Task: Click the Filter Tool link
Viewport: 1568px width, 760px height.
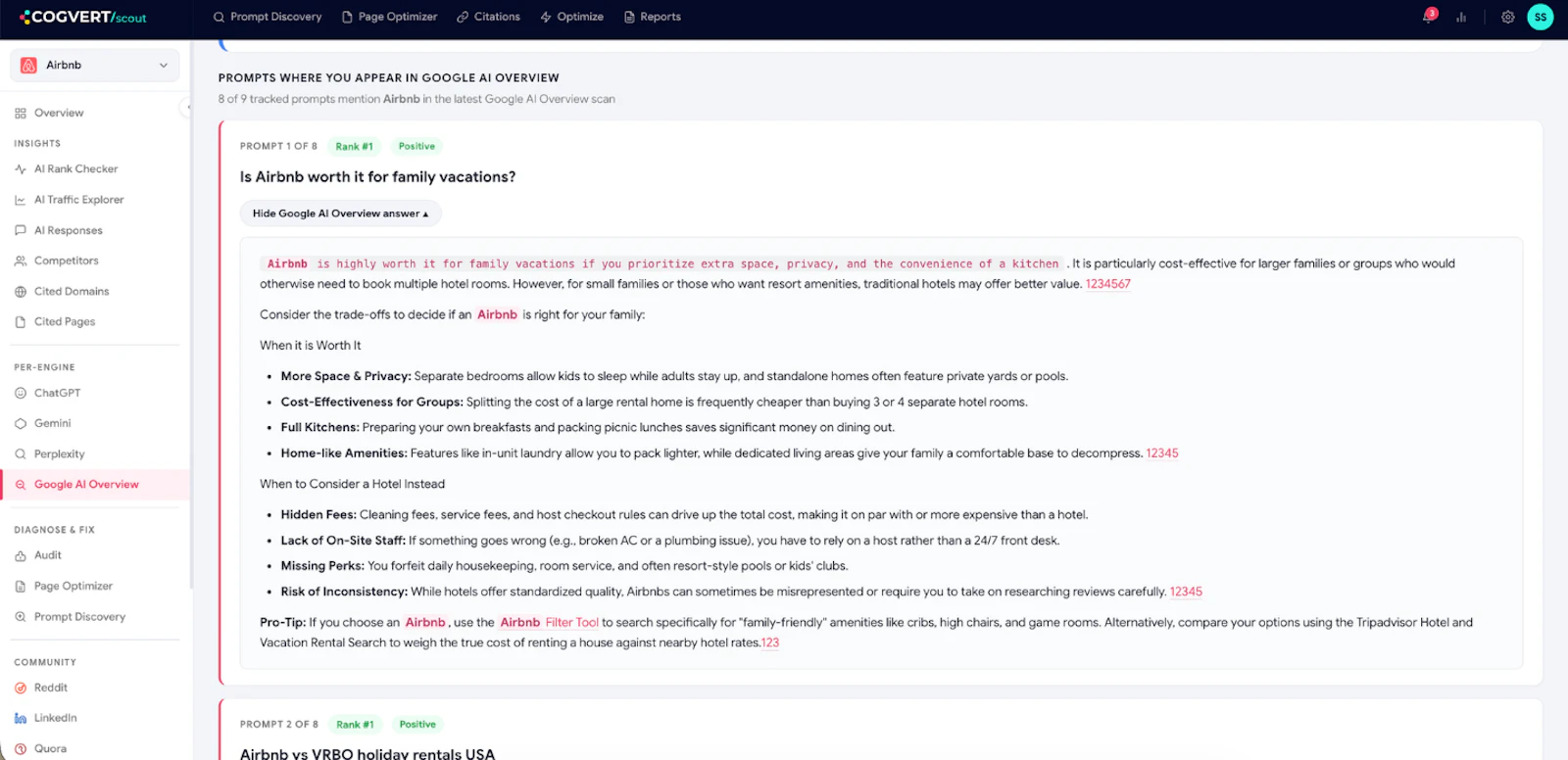Action: (x=571, y=622)
